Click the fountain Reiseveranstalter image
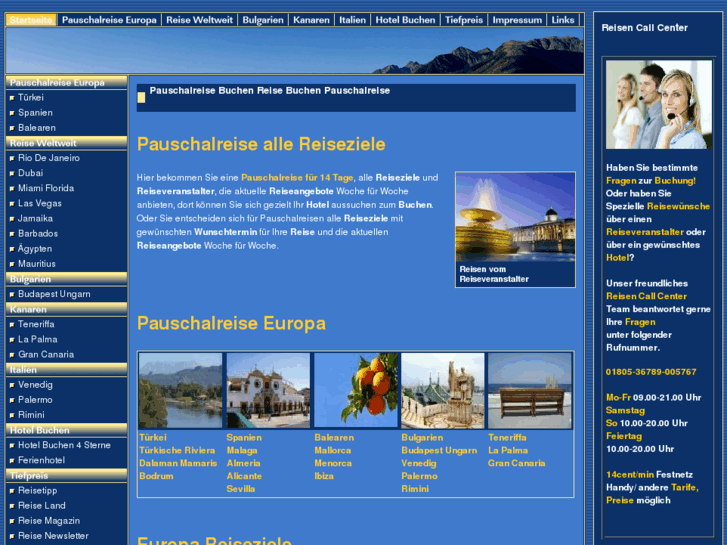Screen dimensions: 727x545 515,217
